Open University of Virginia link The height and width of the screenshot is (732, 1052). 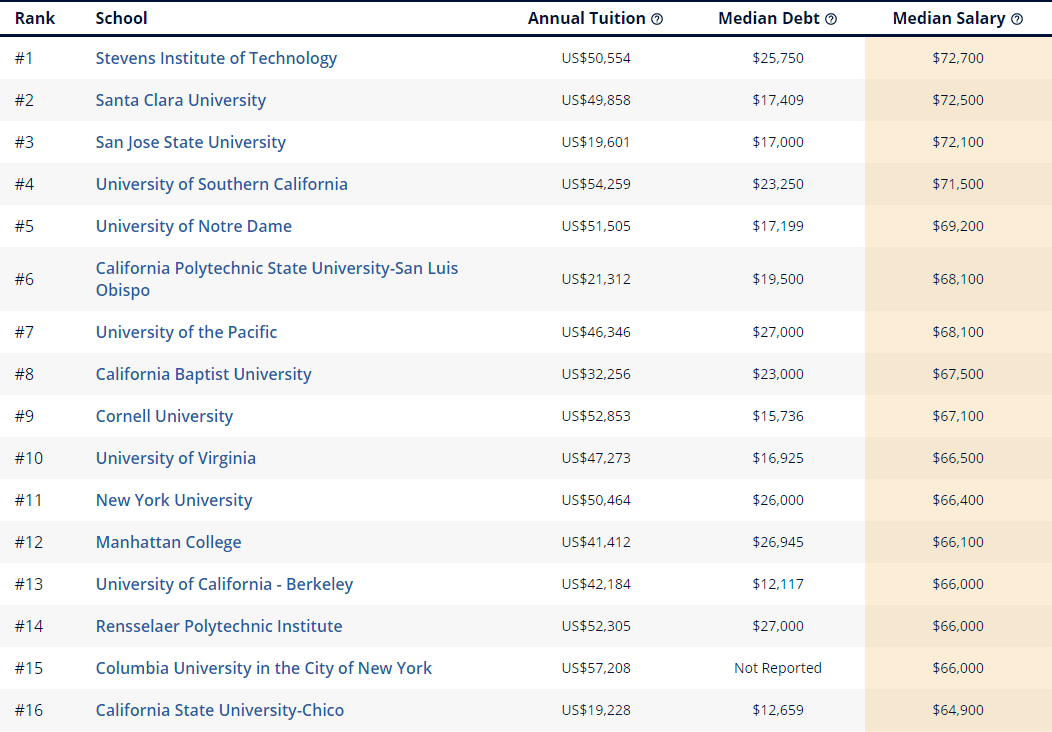[x=176, y=458]
